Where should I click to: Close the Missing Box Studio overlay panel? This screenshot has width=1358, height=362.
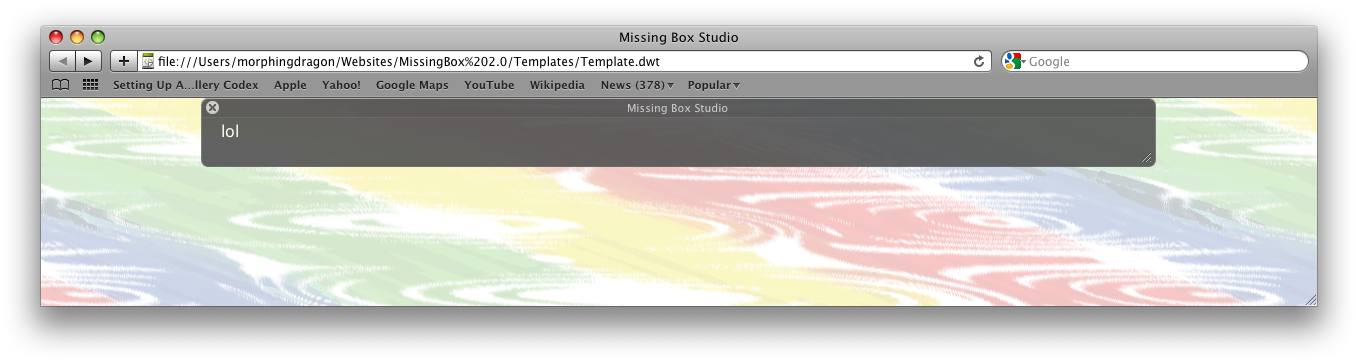pyautogui.click(x=212, y=107)
